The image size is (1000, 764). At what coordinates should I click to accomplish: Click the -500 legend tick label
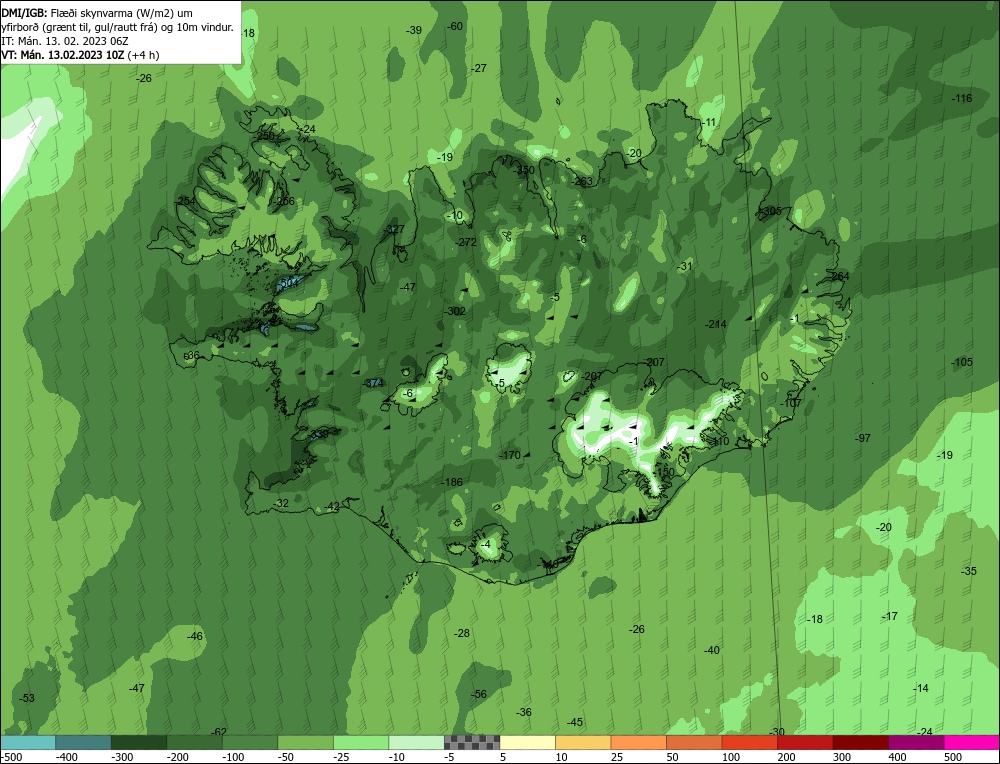(x=11, y=758)
